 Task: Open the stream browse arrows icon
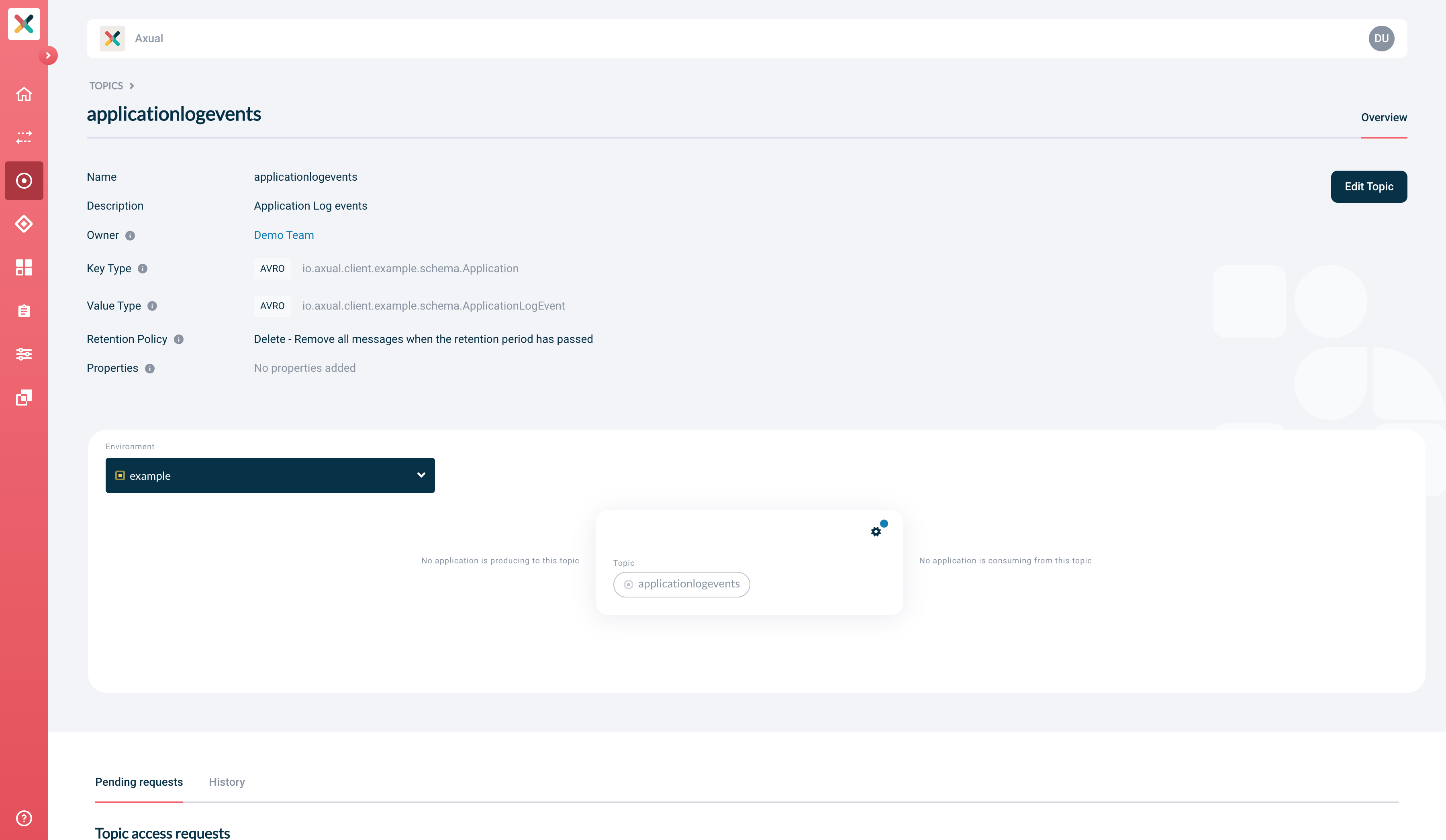24,137
